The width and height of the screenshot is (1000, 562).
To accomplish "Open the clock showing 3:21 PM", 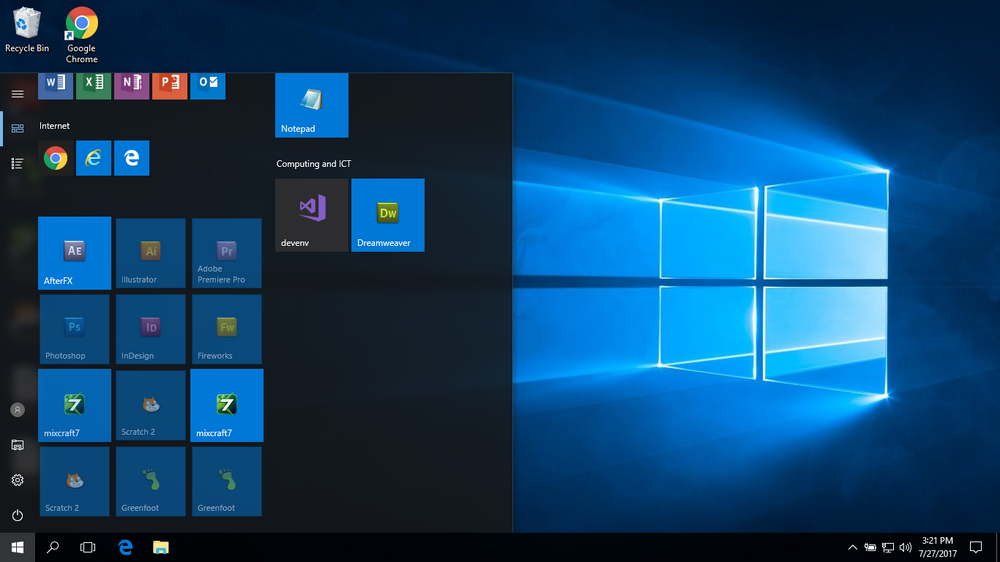I will click(938, 547).
